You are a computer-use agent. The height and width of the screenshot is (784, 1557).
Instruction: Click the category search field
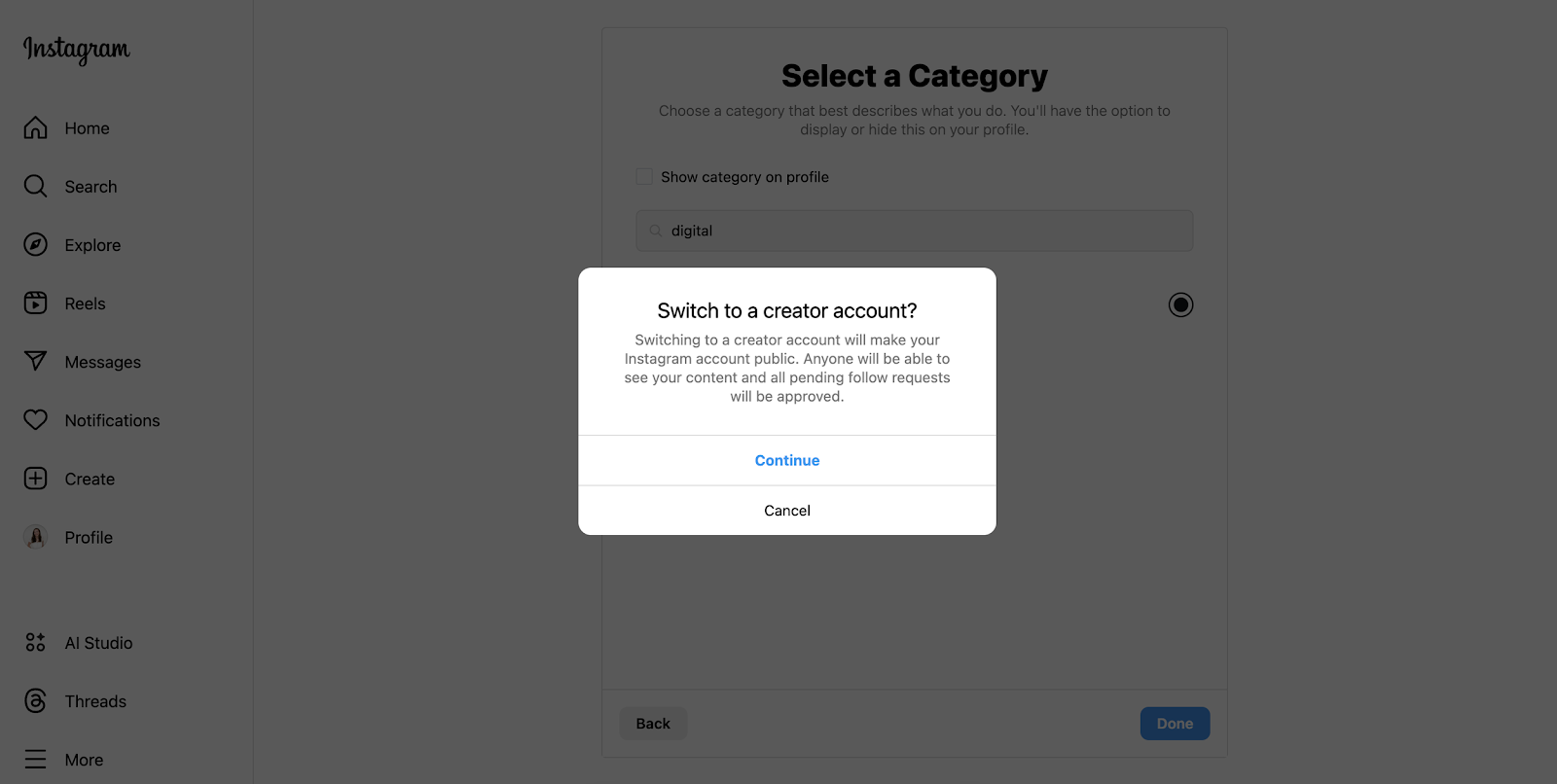915,232
